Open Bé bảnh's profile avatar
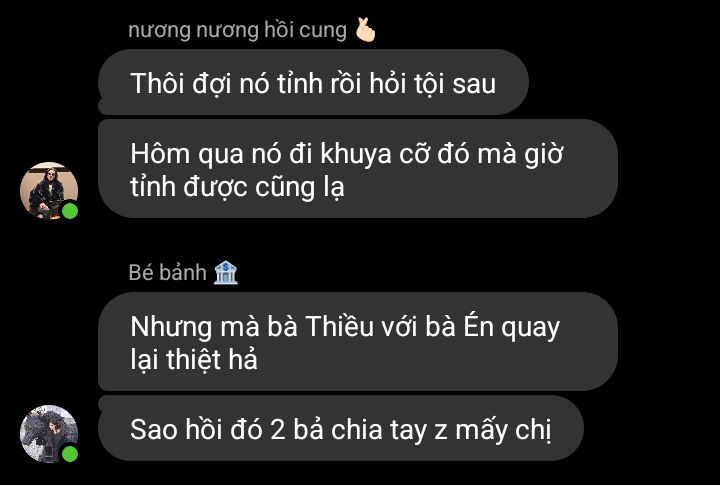Screen dimensions: 720x485 (49, 434)
